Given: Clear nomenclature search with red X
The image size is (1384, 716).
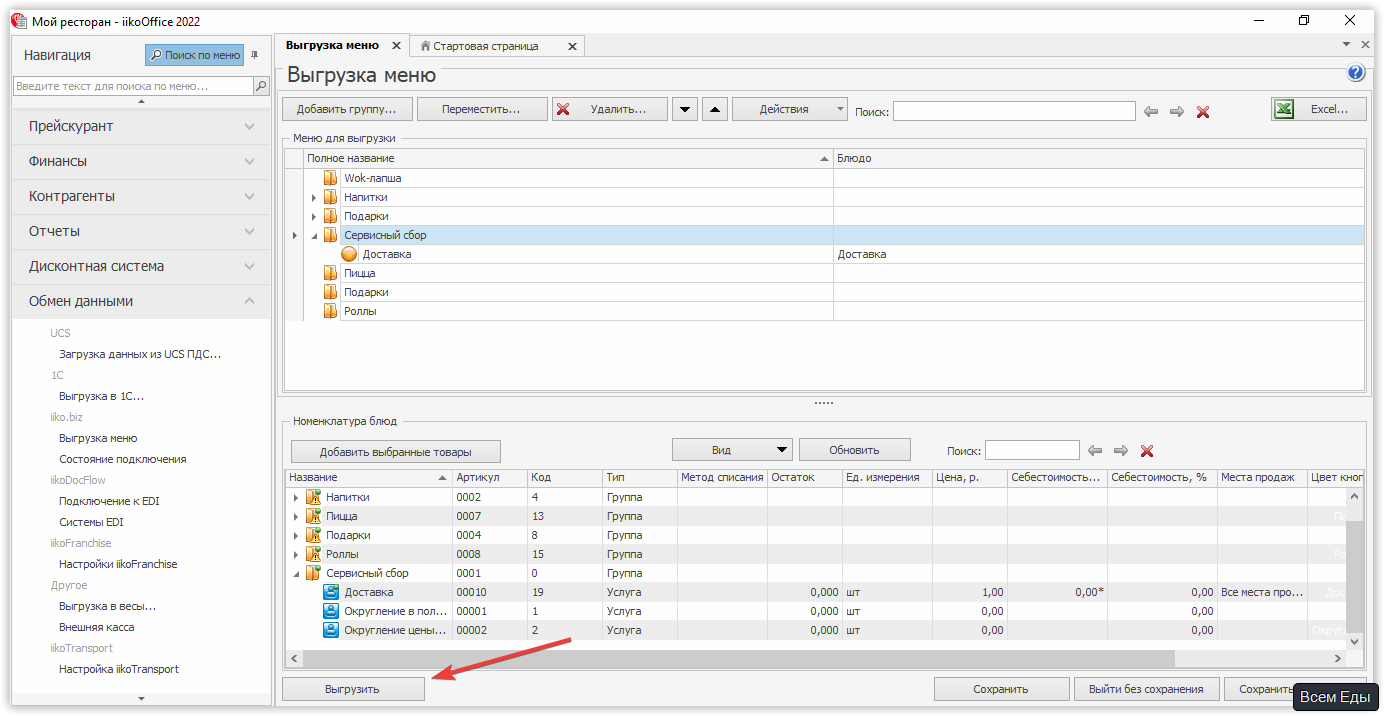Looking at the screenshot, I should pyautogui.click(x=1147, y=451).
